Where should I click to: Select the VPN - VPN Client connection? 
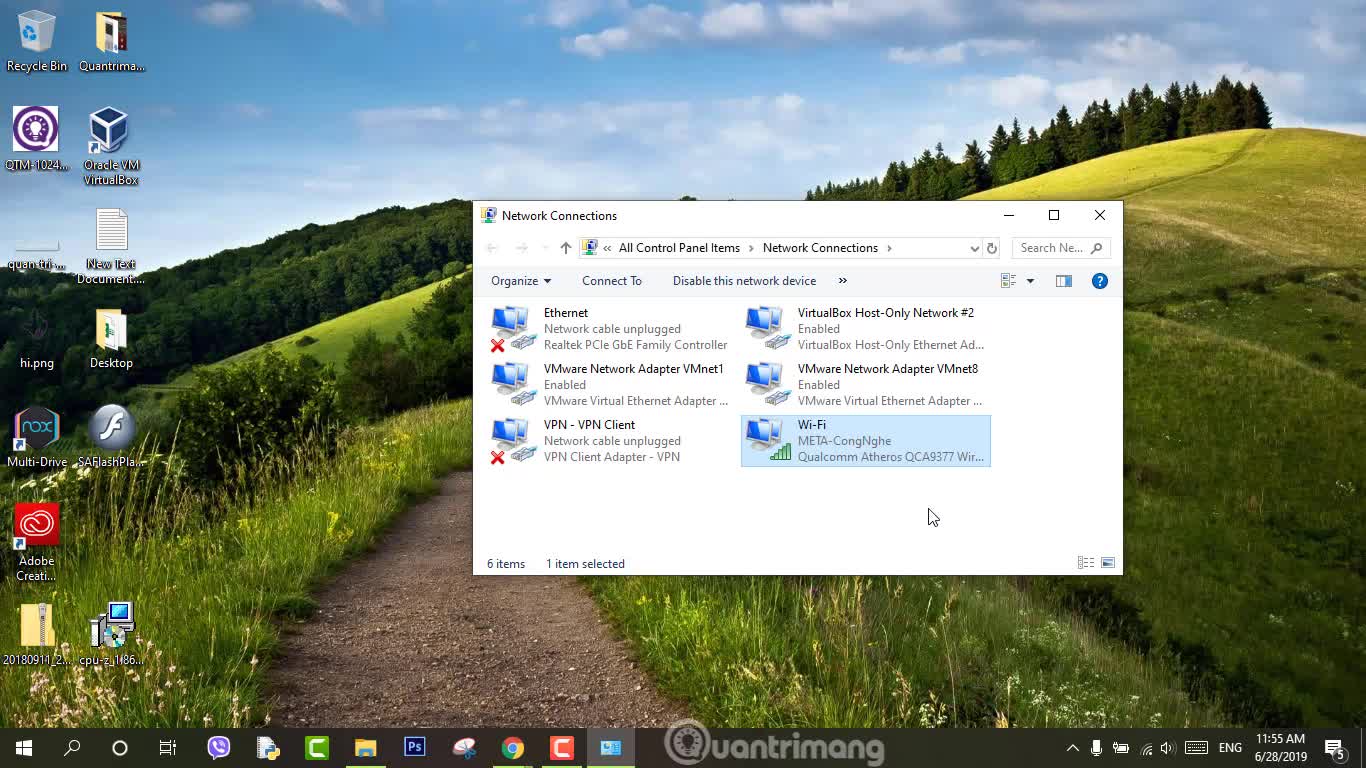tap(610, 441)
